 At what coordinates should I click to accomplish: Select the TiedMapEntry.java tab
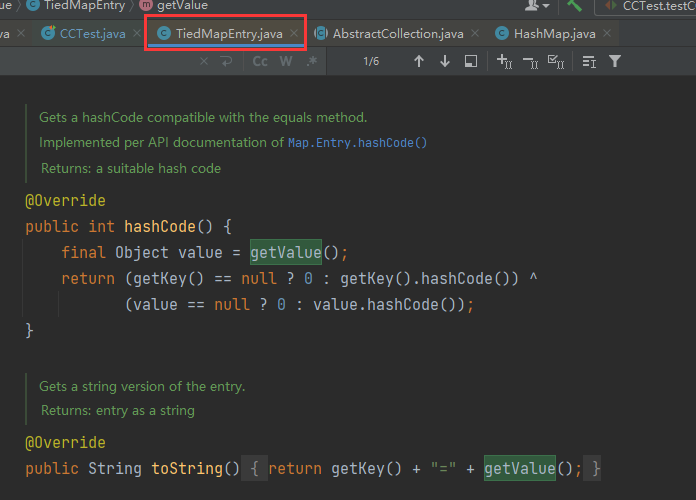[x=229, y=34]
